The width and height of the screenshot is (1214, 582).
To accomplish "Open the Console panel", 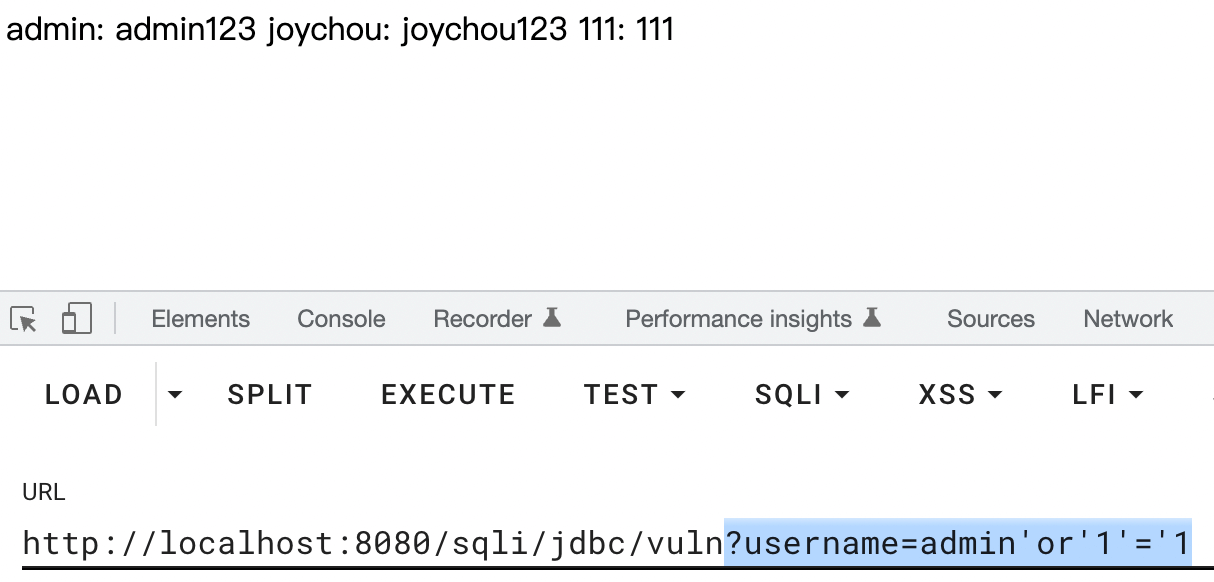I will (x=340, y=318).
